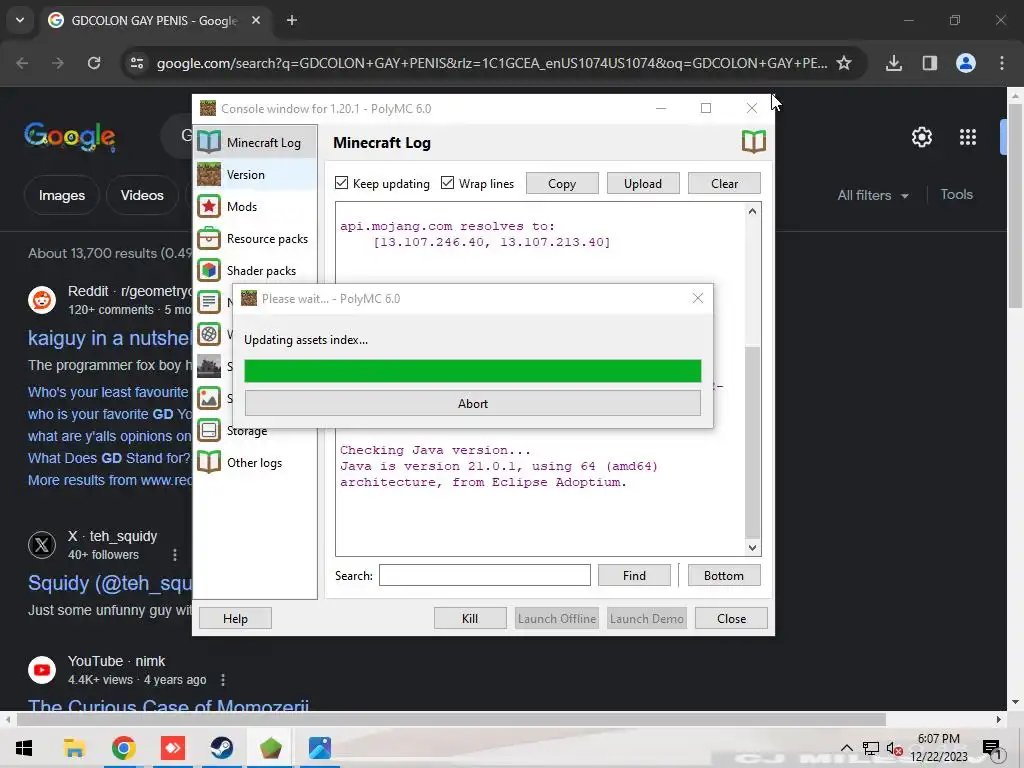Click the Version grass block icon

tap(209, 174)
